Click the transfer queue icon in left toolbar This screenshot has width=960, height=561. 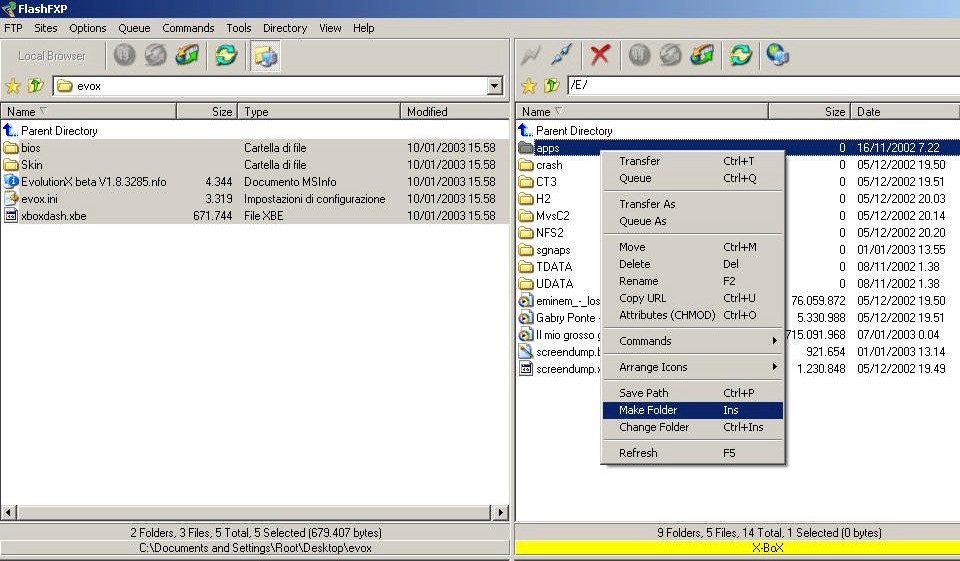(x=187, y=56)
